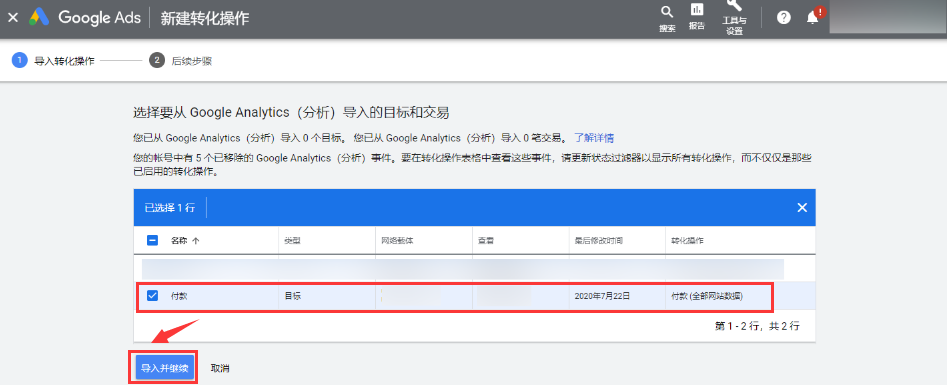The width and height of the screenshot is (947, 385).
Task: Click the 导入并继续 button
Action: click(165, 368)
